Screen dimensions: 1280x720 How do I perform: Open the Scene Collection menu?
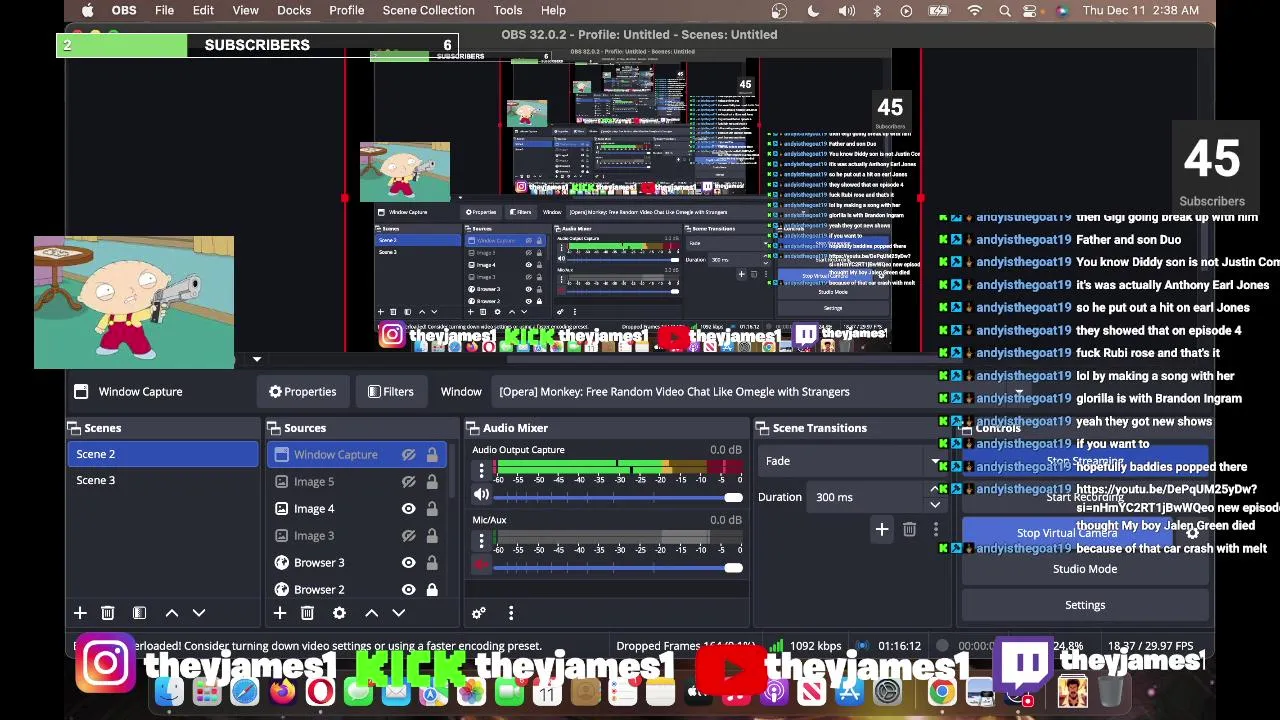coord(428,10)
